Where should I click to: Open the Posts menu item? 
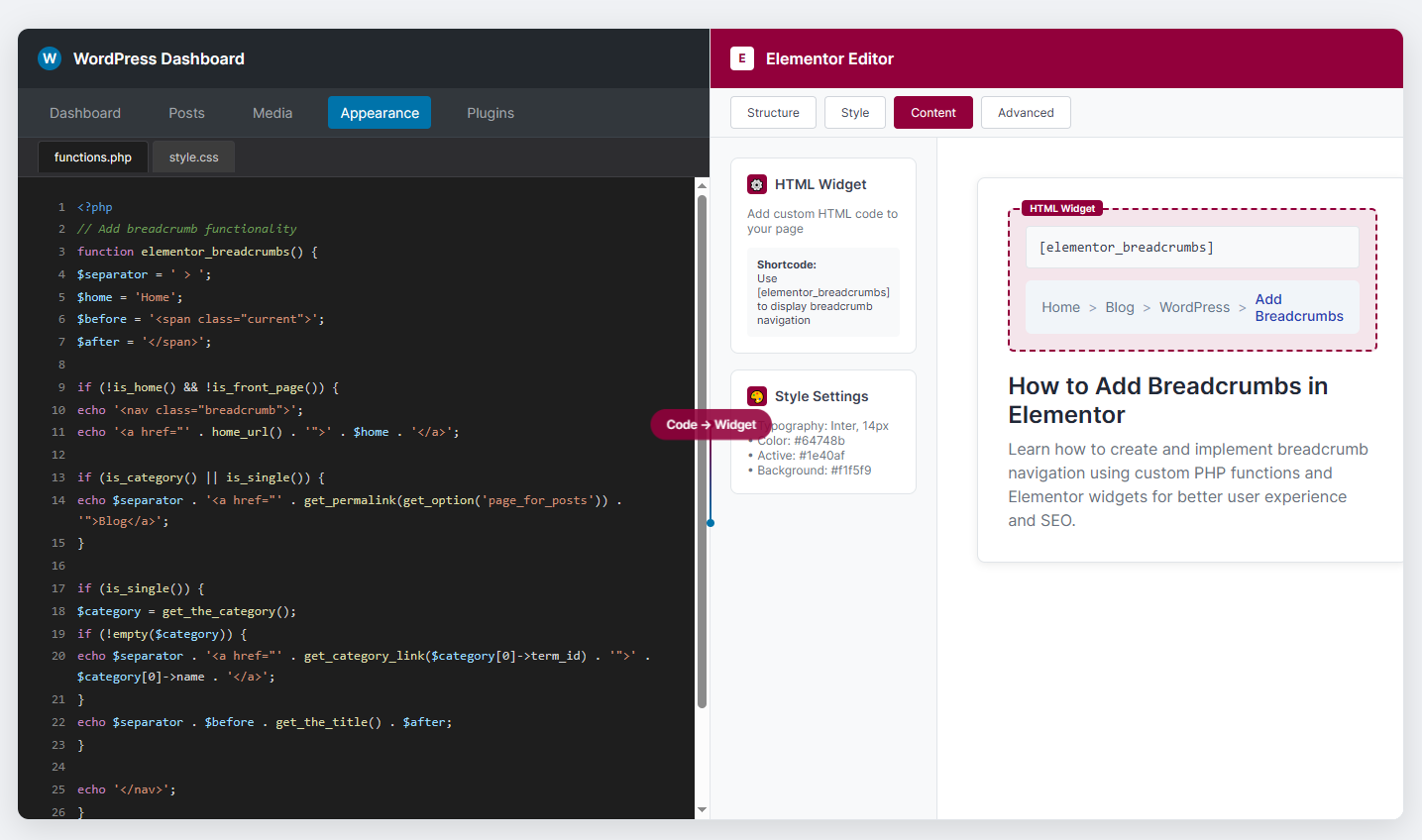186,113
